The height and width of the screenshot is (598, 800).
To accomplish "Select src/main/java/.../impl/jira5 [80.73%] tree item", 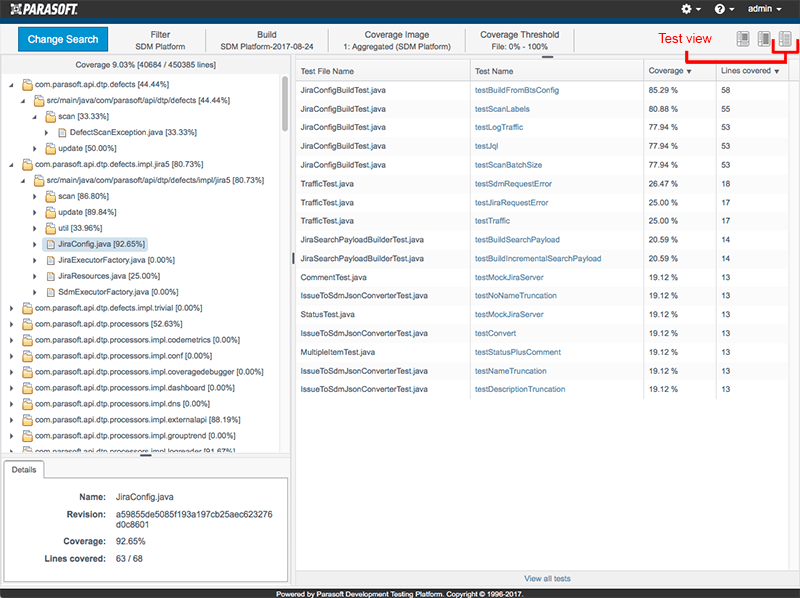I will pyautogui.click(x=155, y=180).
